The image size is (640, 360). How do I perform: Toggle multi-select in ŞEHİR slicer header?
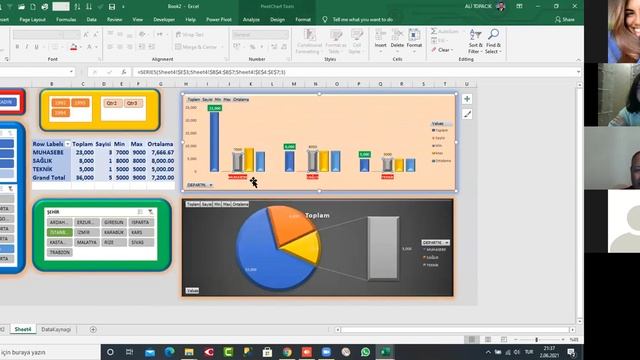[x=140, y=212]
